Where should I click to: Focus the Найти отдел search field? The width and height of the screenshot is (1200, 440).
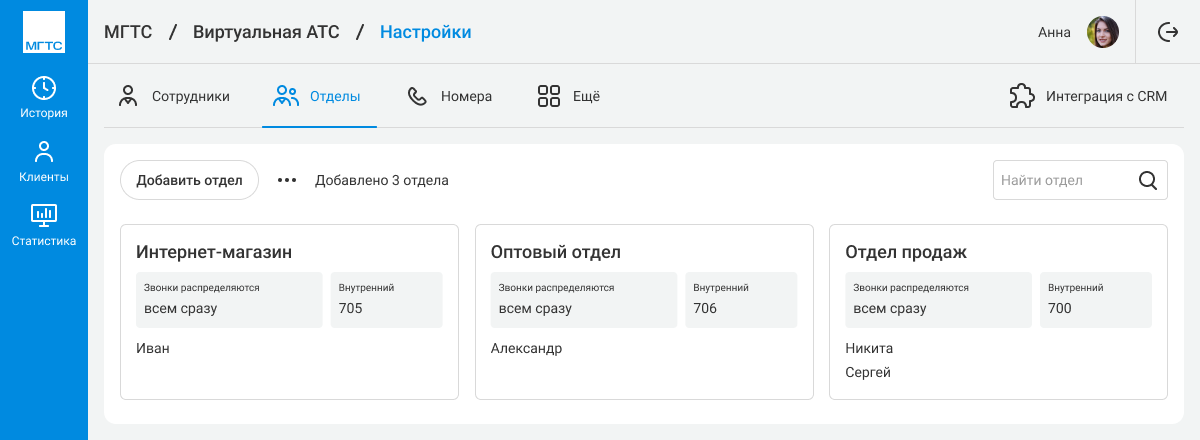click(x=1062, y=181)
